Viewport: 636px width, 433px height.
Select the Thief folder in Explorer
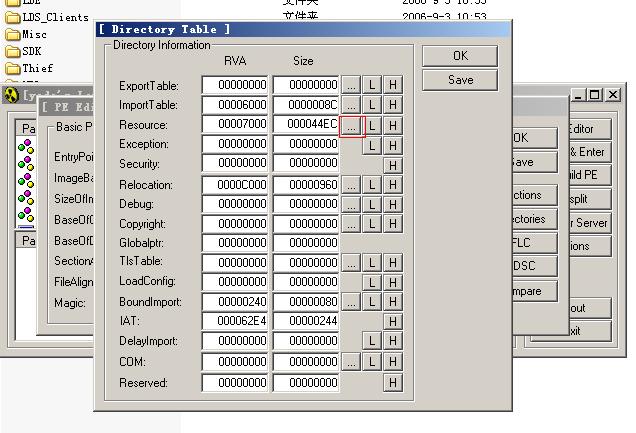tap(30, 69)
